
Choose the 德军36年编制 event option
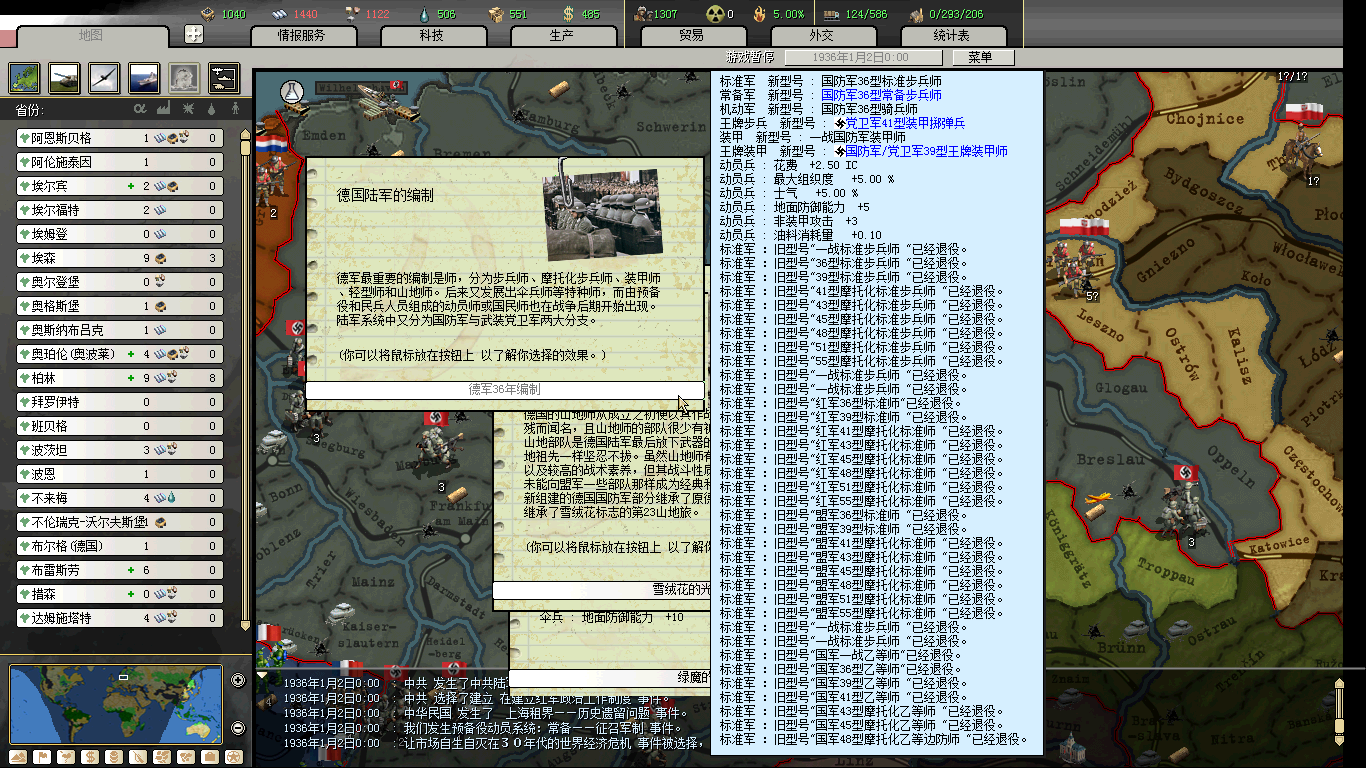(505, 389)
